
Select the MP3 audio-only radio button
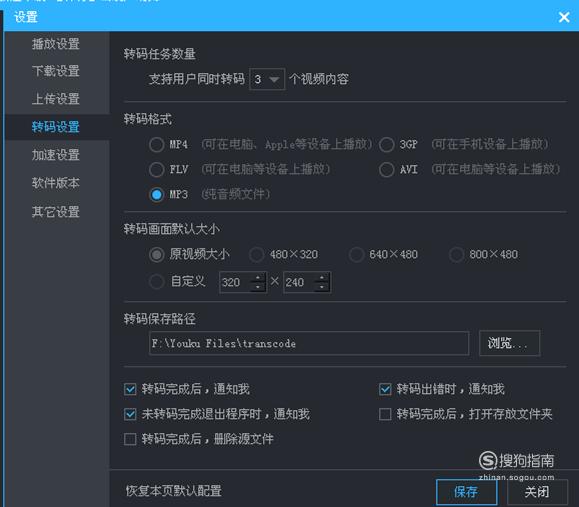157,195
